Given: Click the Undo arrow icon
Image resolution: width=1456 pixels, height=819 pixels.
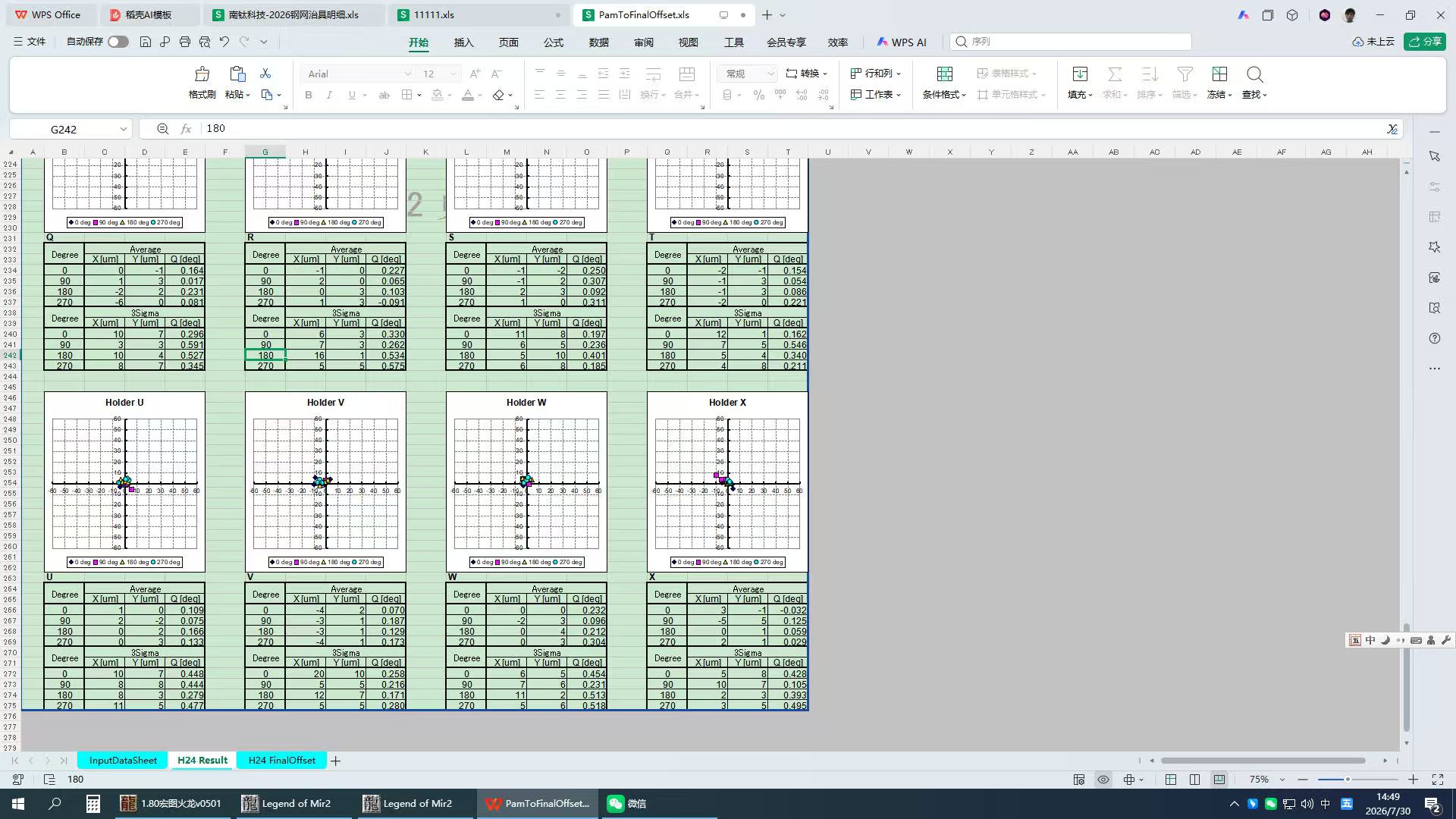Looking at the screenshot, I should [x=224, y=42].
